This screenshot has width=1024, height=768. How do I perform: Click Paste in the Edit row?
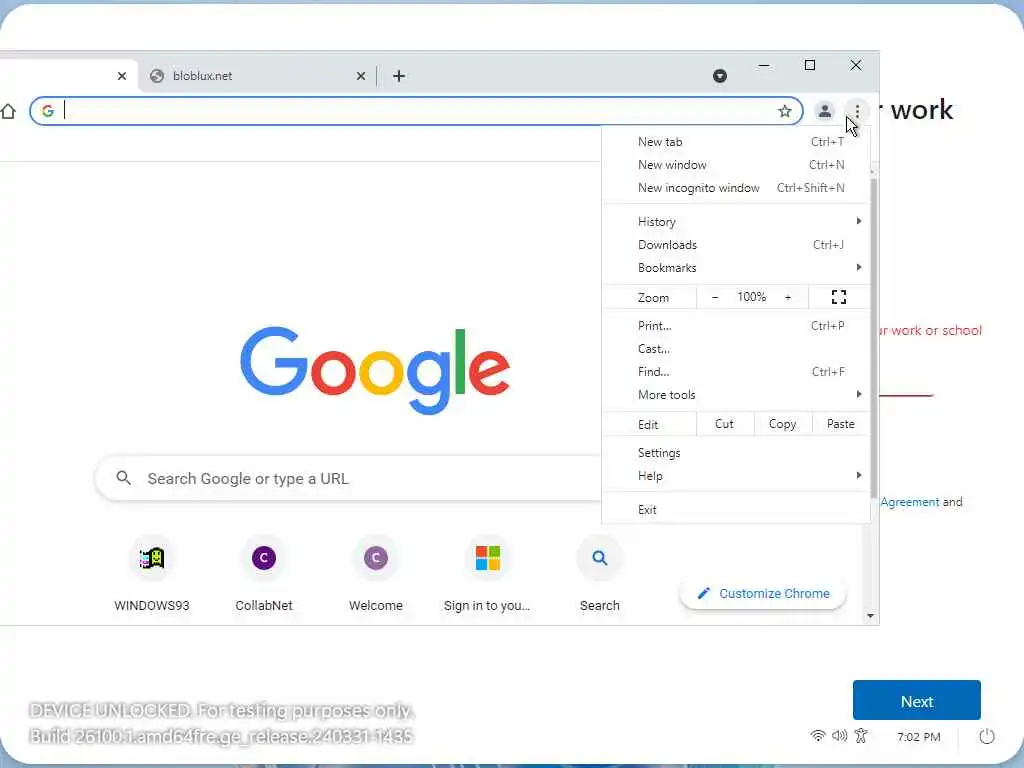tap(840, 424)
